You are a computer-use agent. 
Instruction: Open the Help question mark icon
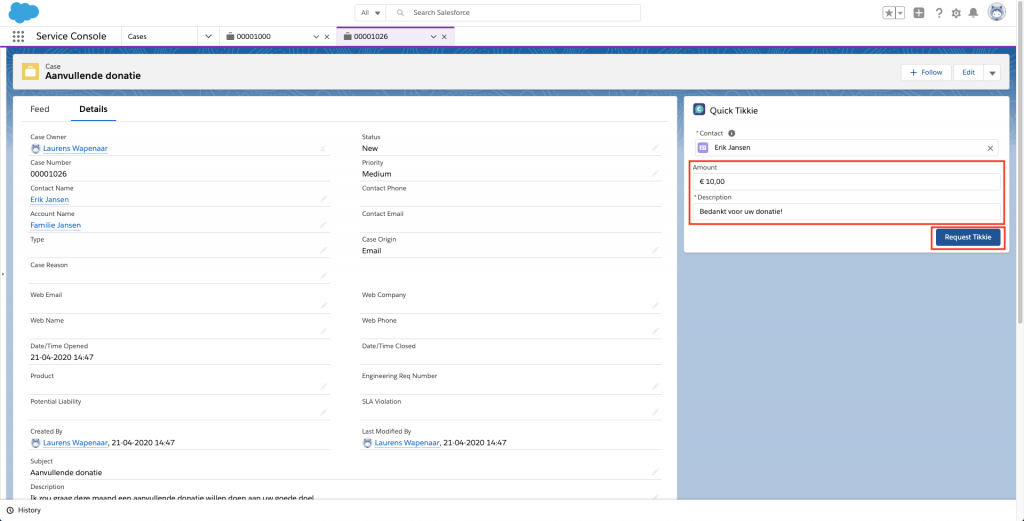pos(939,13)
